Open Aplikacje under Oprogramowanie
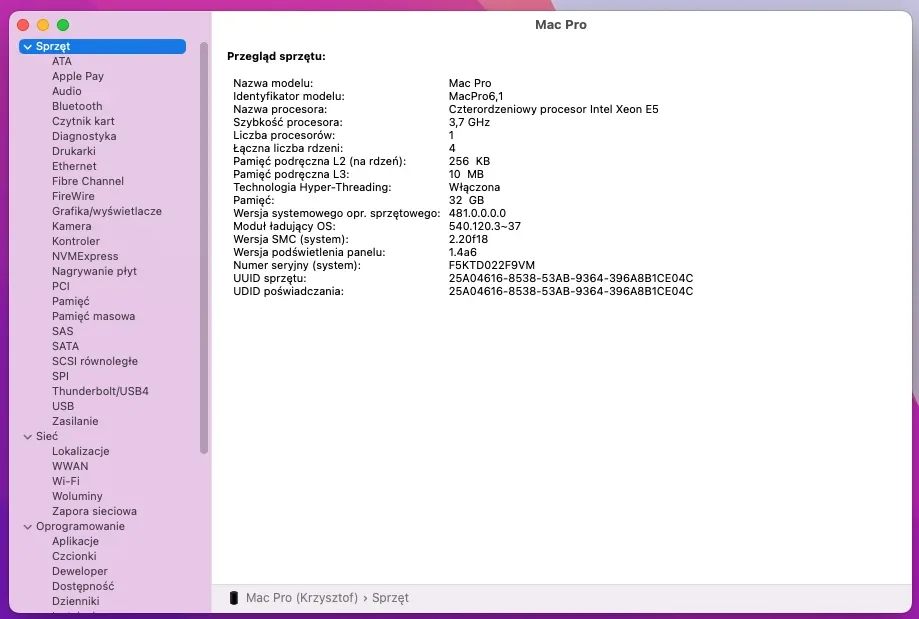 (75, 541)
